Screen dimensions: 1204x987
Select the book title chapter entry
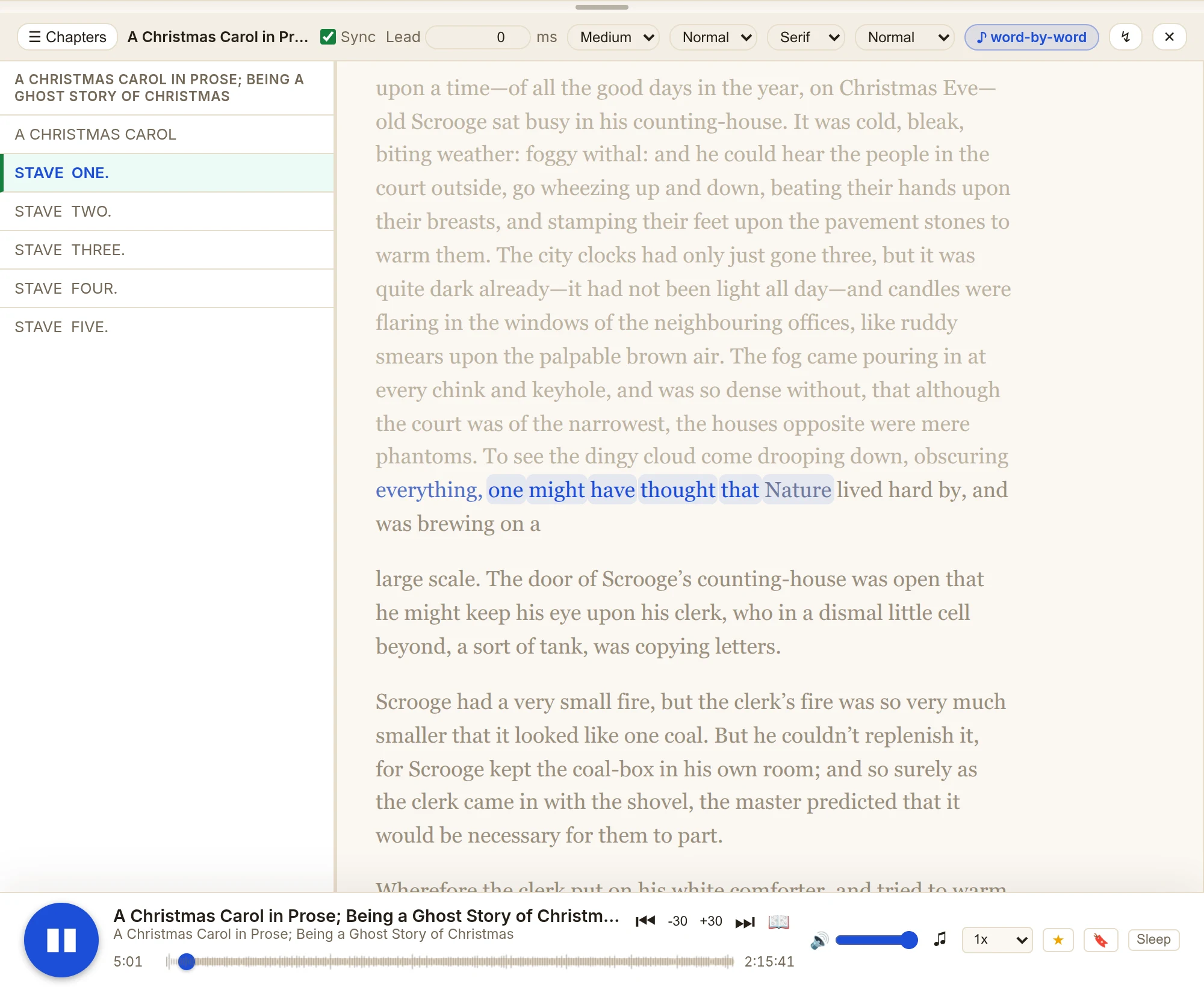point(167,88)
